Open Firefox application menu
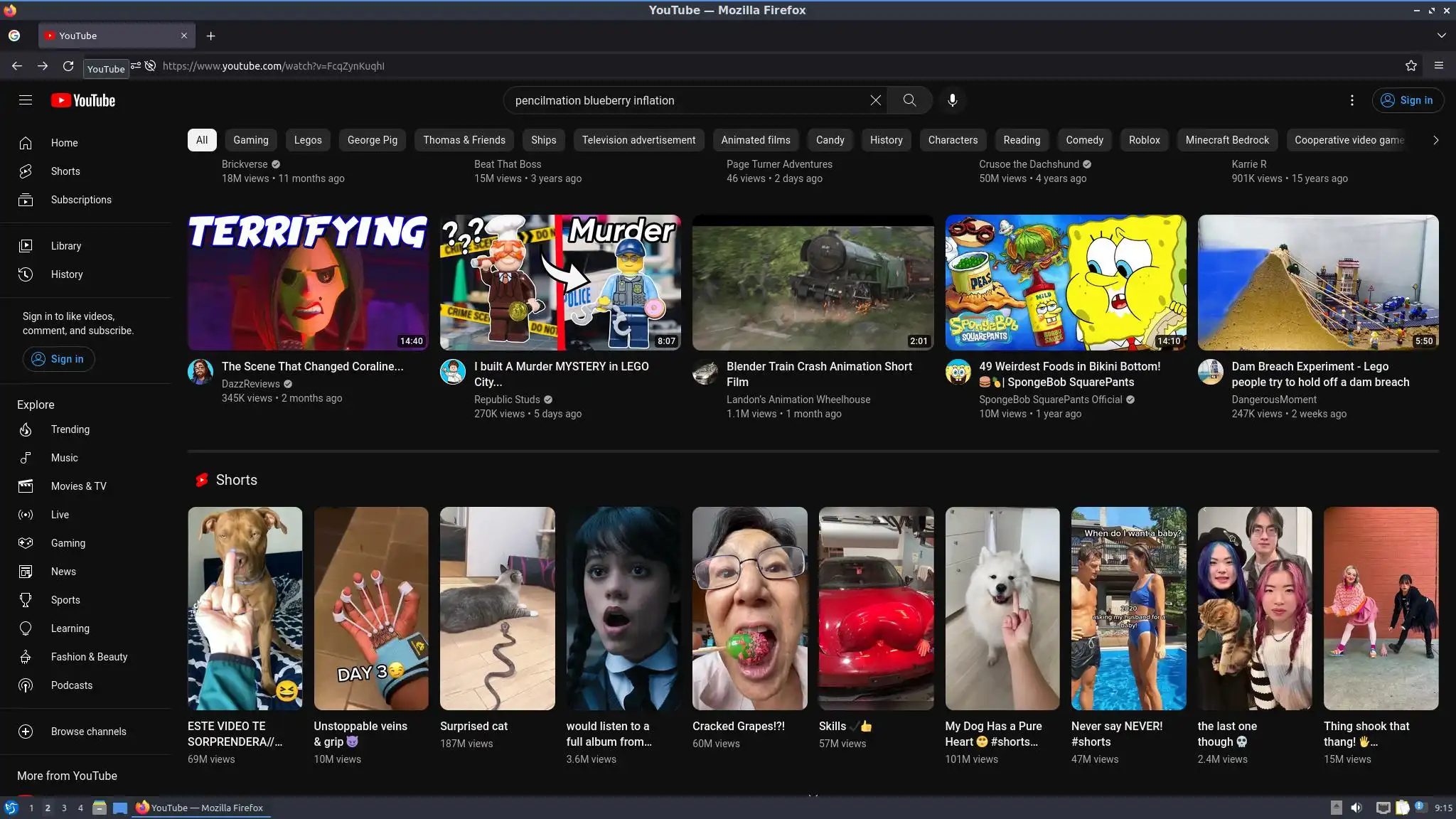The width and height of the screenshot is (1456, 819). 1438,66
